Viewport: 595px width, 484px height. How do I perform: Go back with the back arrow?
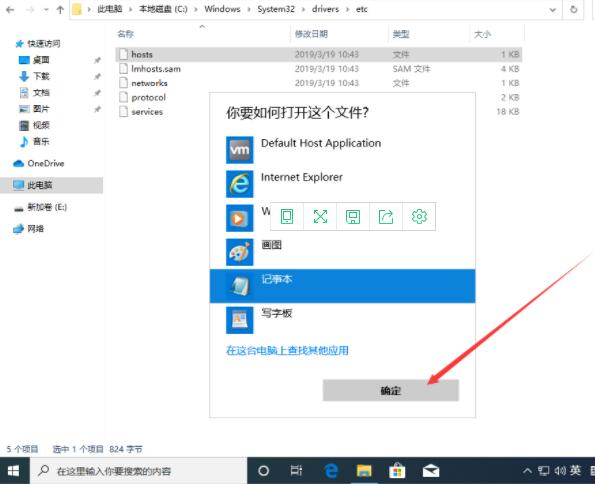coord(10,9)
